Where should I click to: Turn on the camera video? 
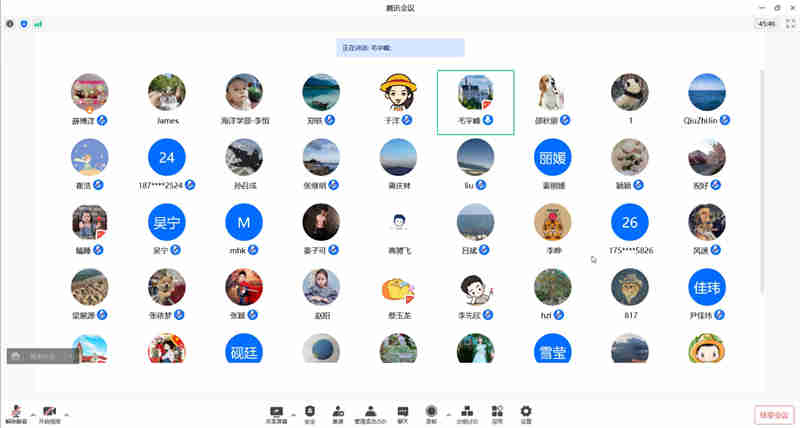pos(49,412)
